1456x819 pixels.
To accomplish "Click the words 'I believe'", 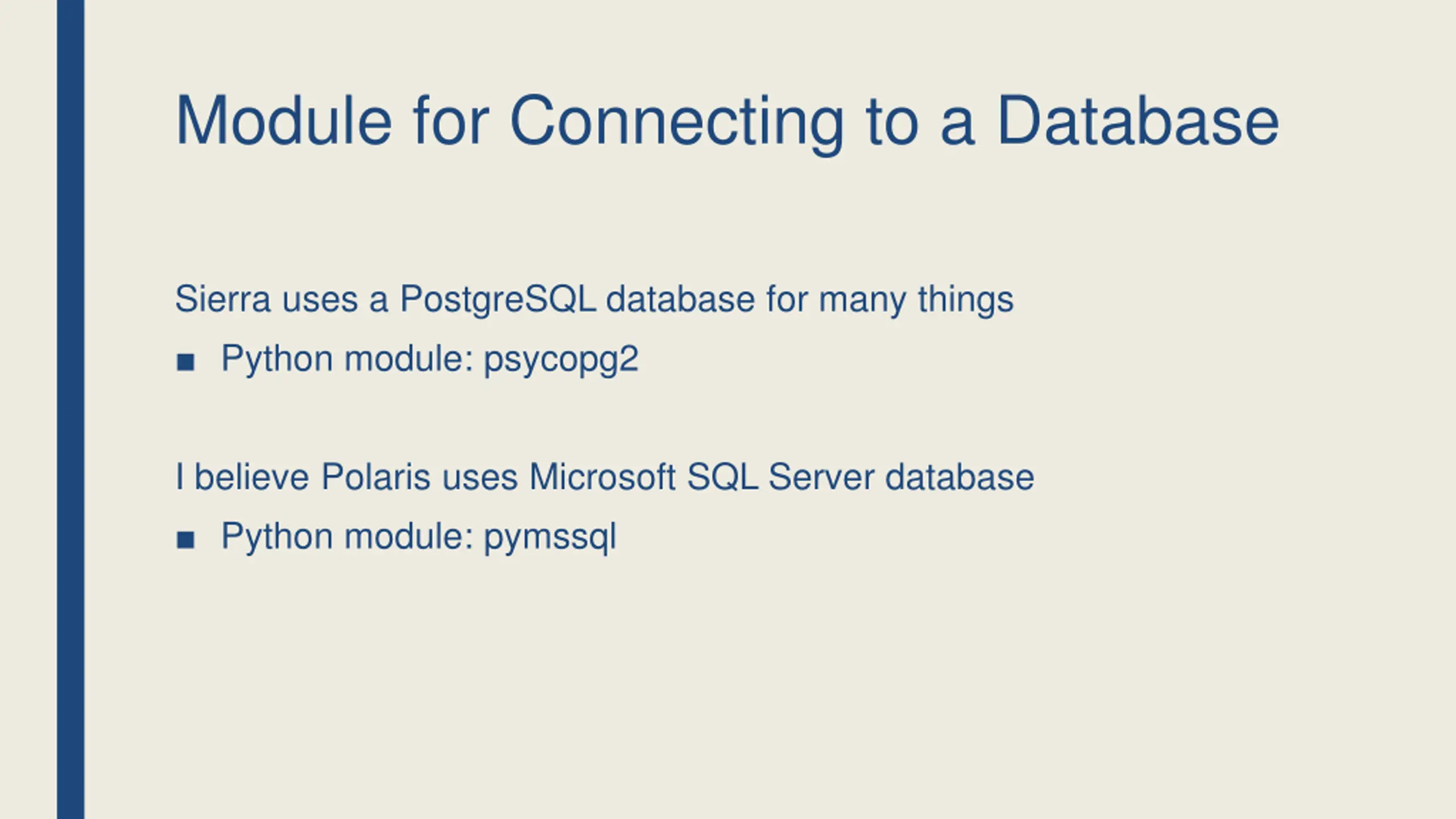I will [242, 477].
